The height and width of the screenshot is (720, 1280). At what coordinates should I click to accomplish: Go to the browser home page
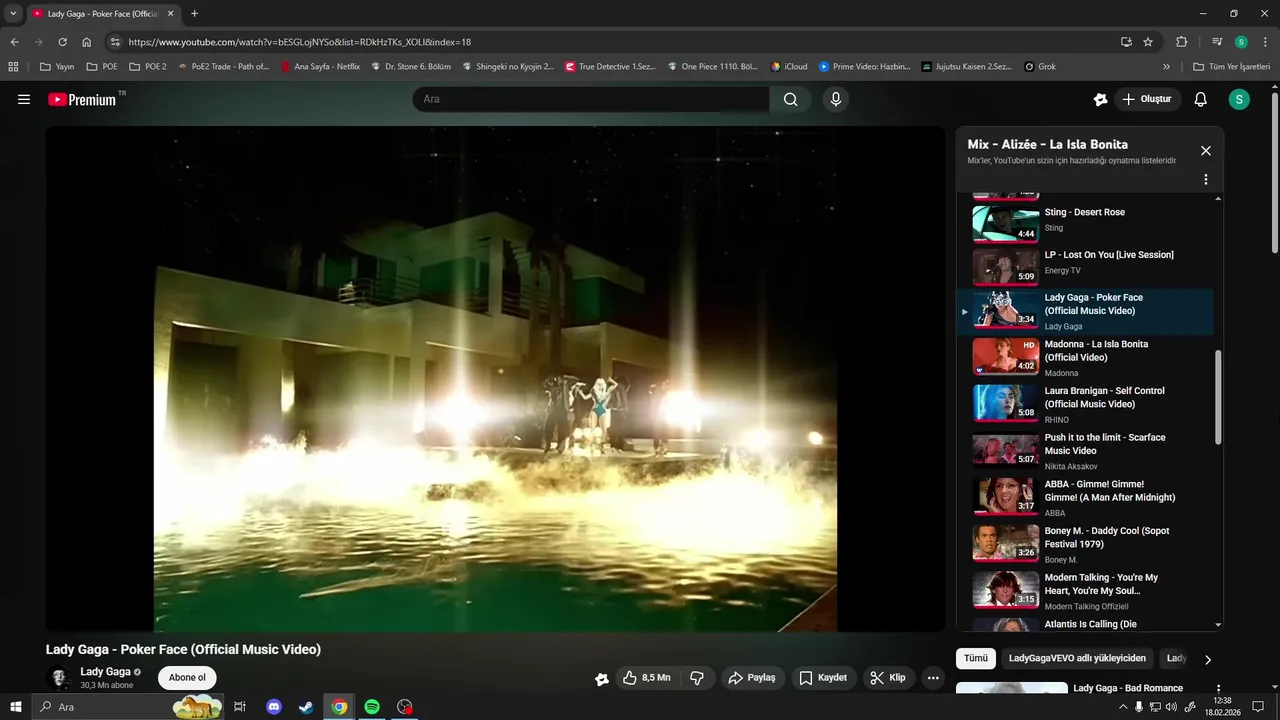[x=87, y=42]
